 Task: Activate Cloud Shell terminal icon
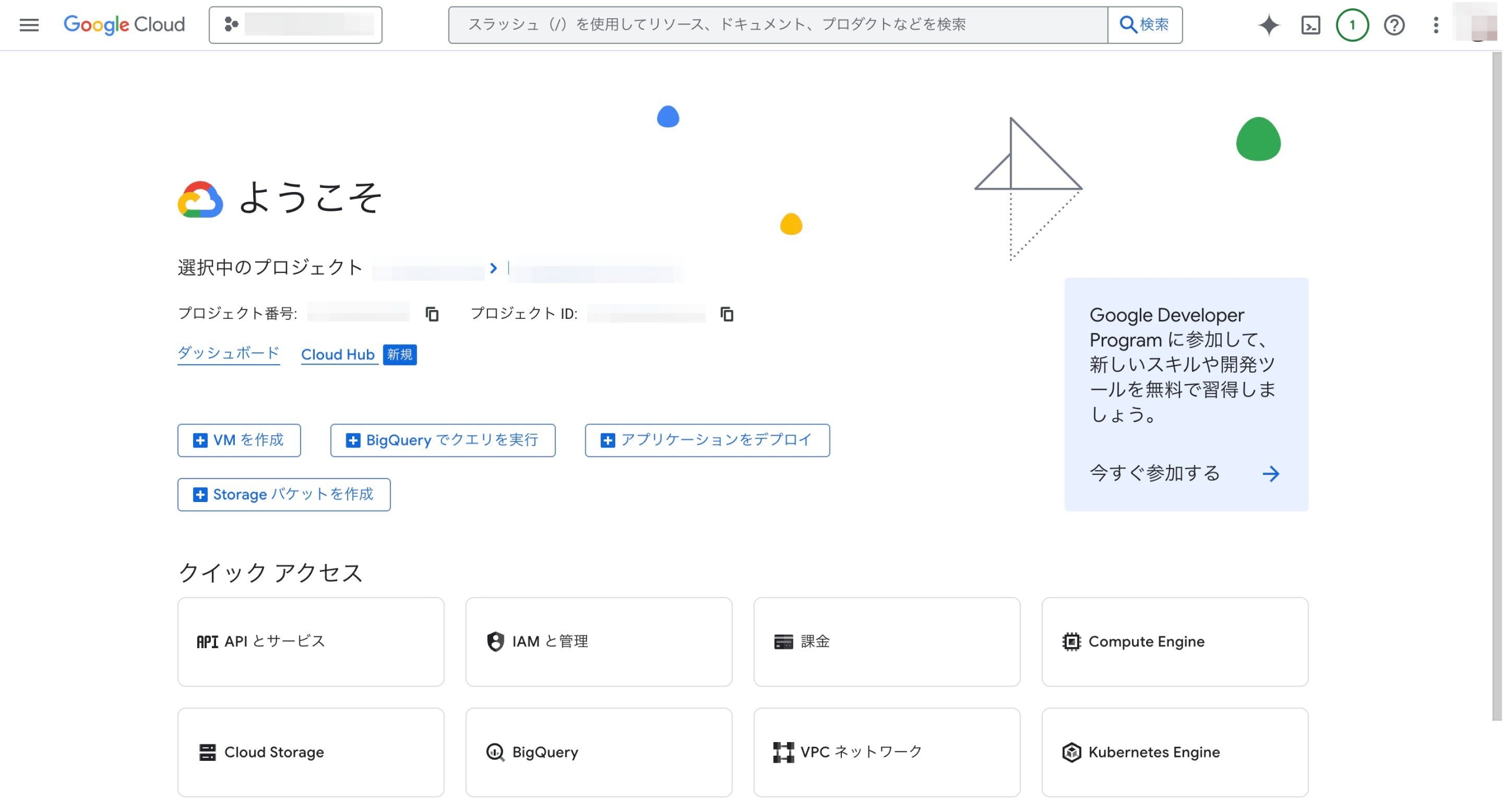point(1310,25)
